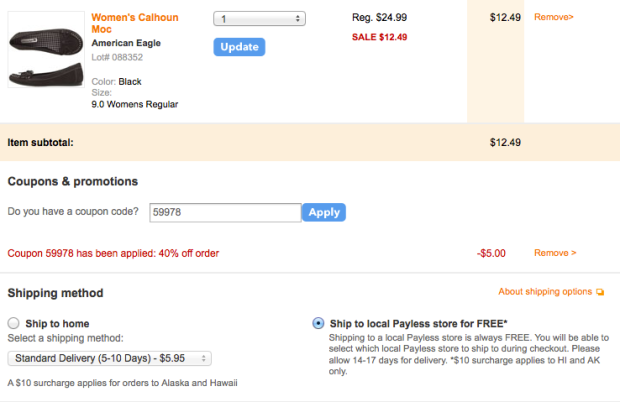Click the Shipping method heading

pos(56,293)
